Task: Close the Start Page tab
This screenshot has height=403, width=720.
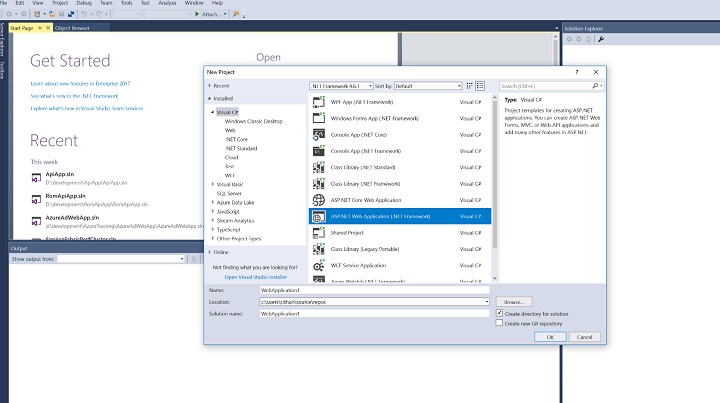Action: [48, 28]
